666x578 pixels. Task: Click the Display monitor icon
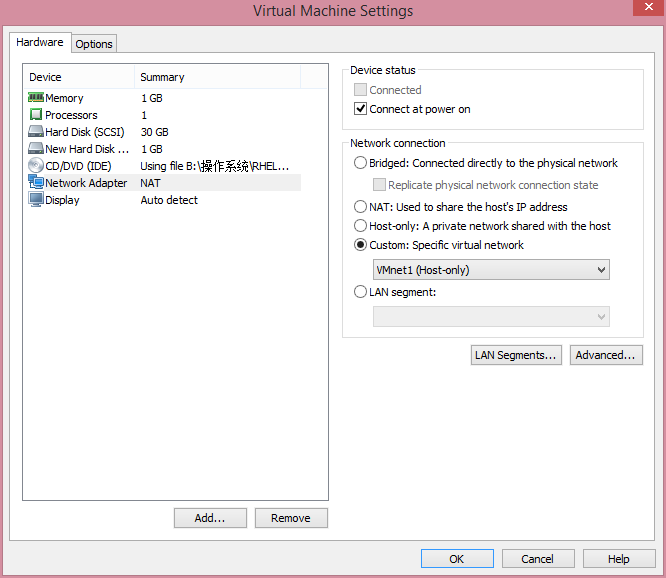(36, 199)
